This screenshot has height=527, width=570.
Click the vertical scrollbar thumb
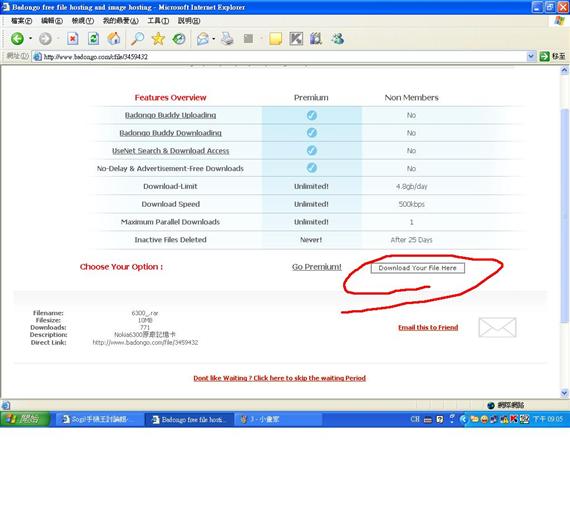click(565, 216)
